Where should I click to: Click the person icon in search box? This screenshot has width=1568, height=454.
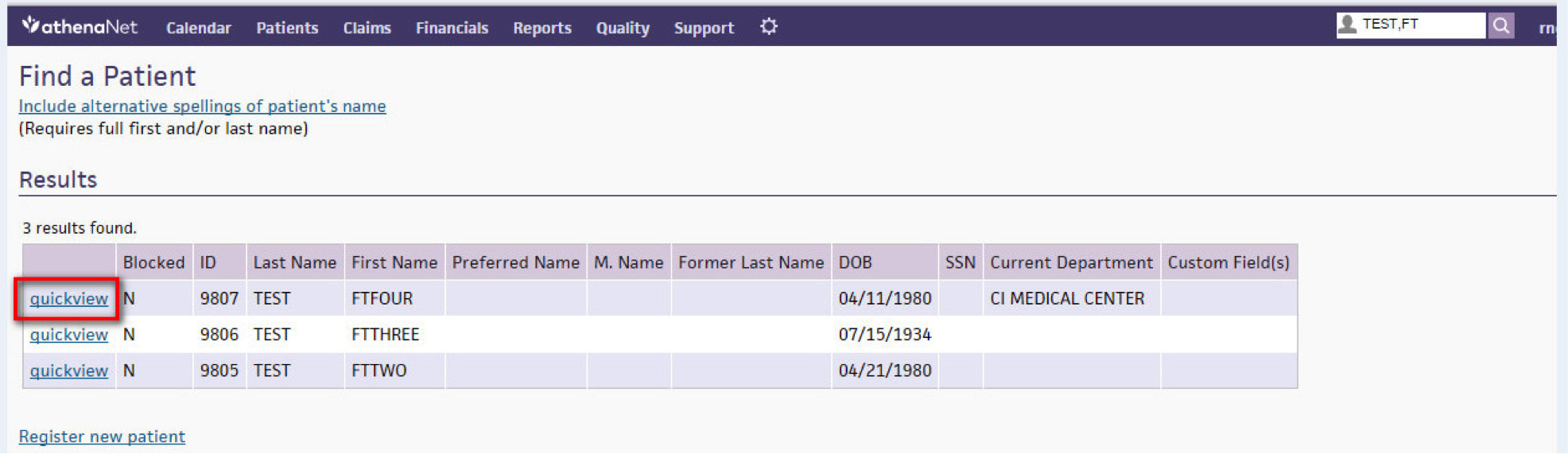(x=1347, y=25)
